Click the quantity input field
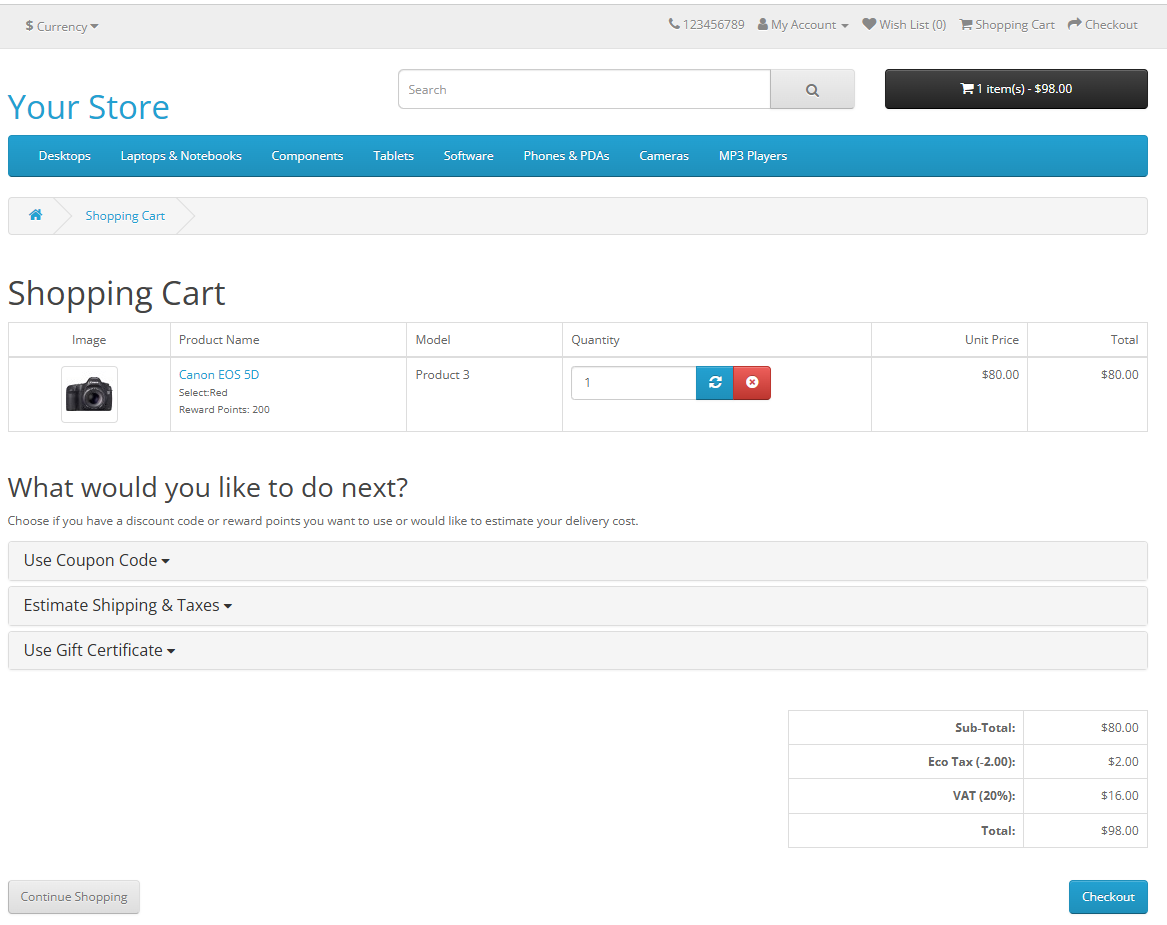 tap(634, 383)
